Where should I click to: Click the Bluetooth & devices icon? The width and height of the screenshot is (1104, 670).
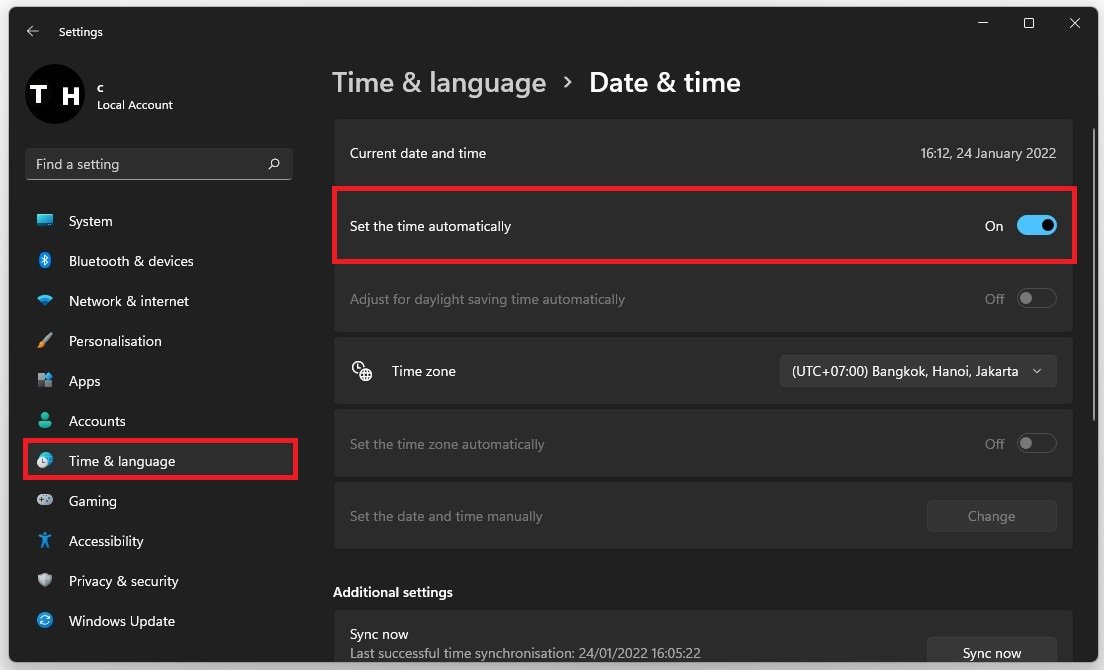pyautogui.click(x=45, y=261)
